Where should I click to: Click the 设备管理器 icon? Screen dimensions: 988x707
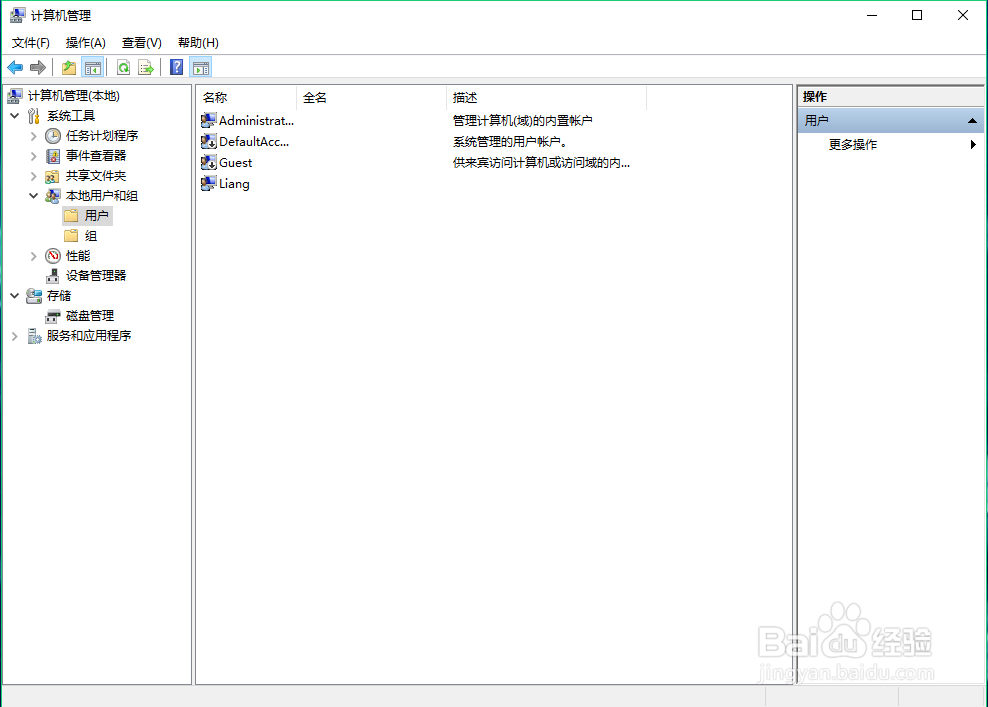point(53,275)
